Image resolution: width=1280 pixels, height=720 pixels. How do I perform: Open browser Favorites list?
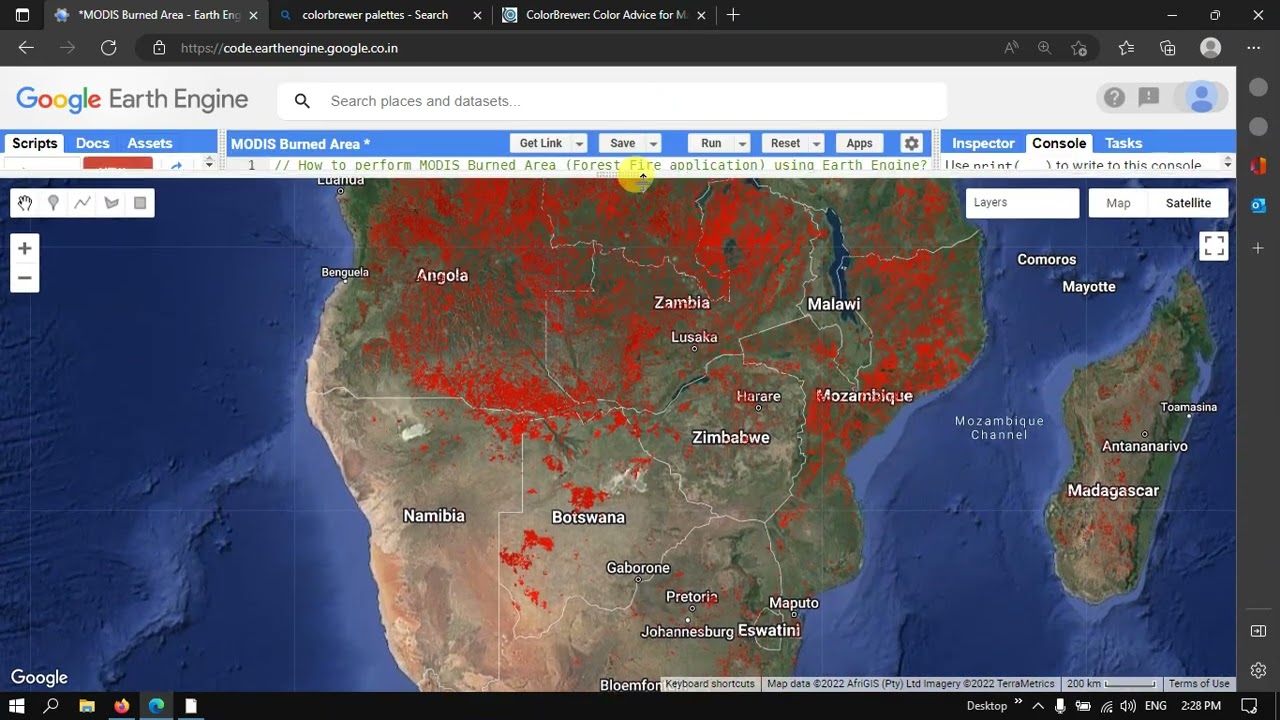[1126, 47]
